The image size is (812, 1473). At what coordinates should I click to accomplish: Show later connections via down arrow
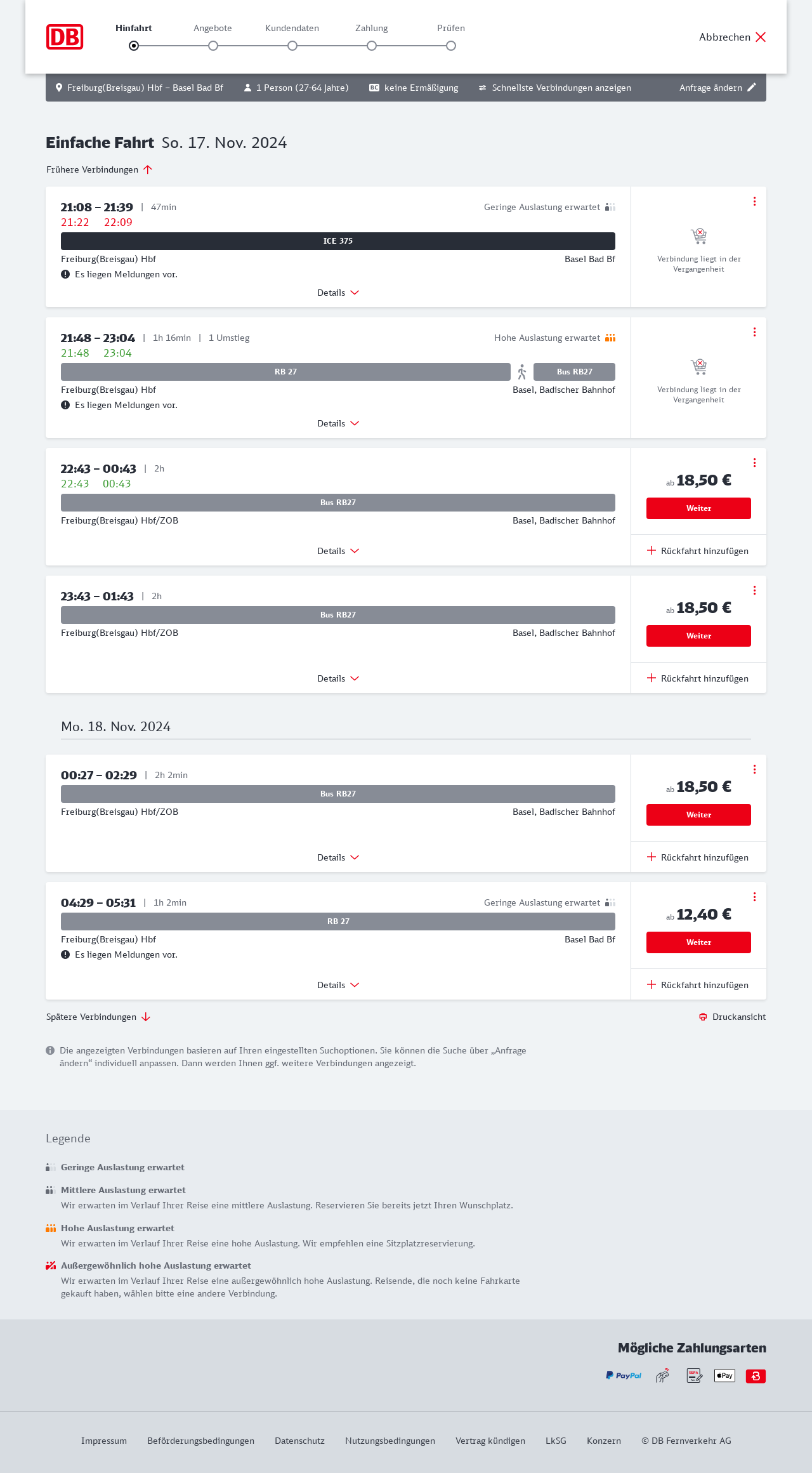(146, 1017)
